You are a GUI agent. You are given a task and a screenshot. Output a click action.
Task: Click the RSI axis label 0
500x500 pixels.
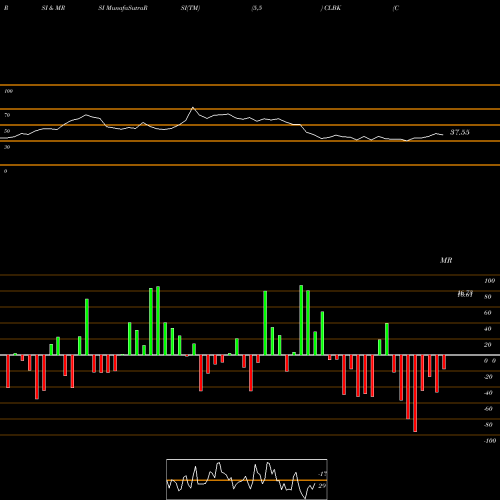pos(5,171)
